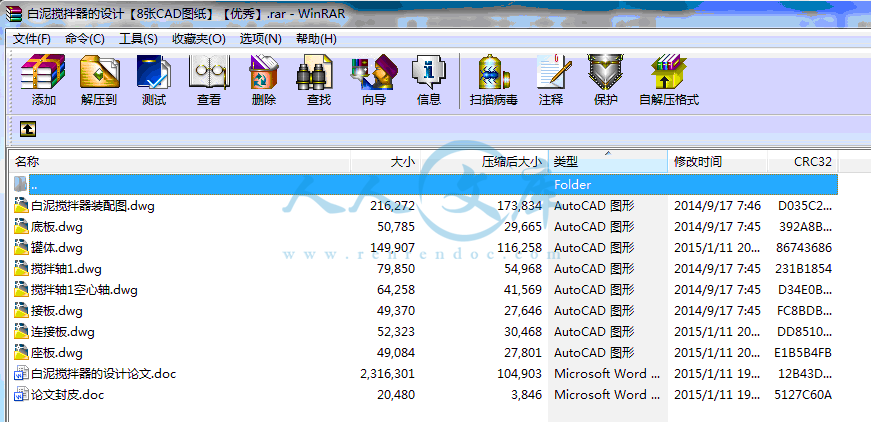Sort by 类型 column header

[x=608, y=162]
